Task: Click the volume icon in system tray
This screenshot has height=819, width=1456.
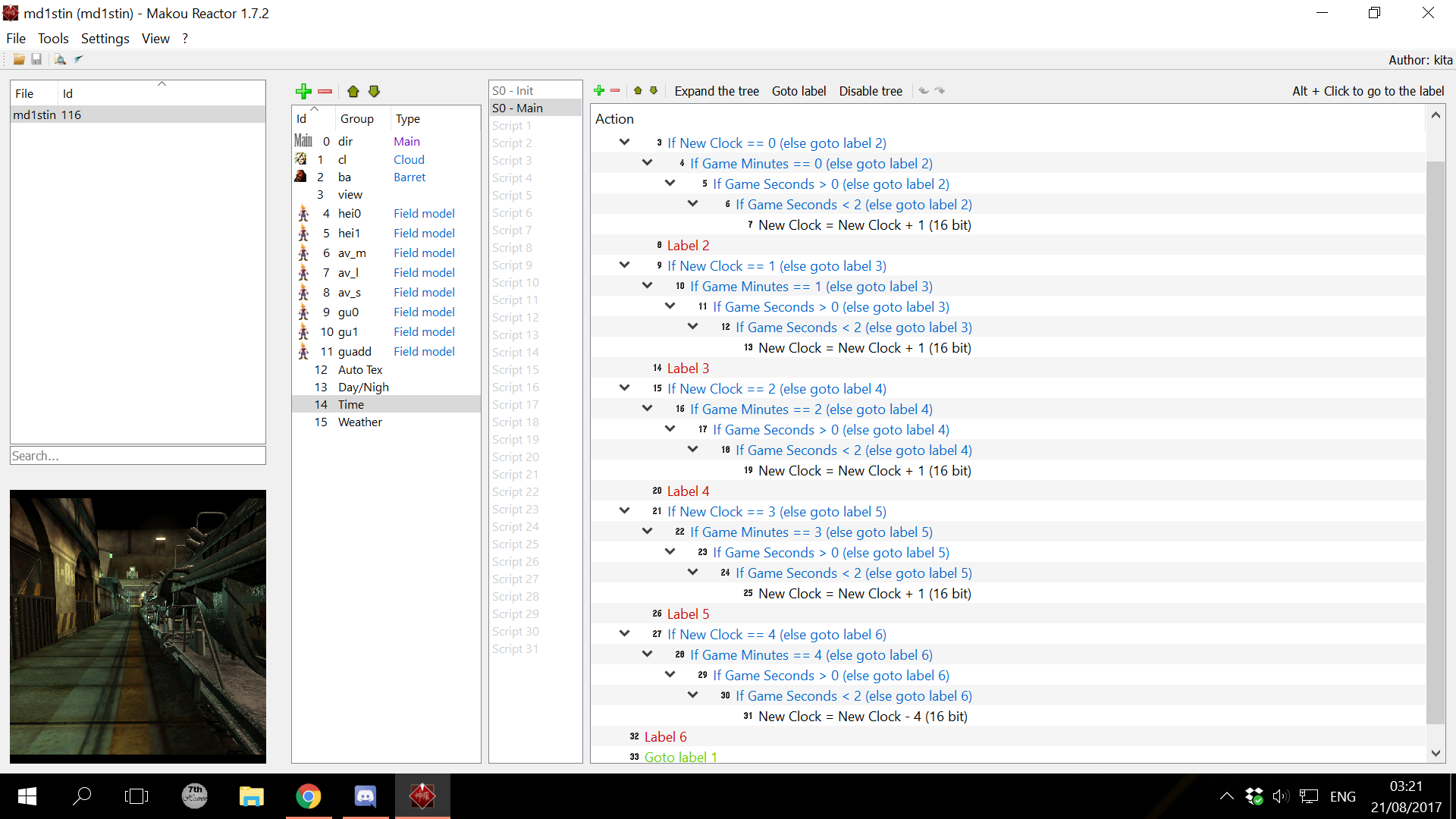Action: (1281, 796)
